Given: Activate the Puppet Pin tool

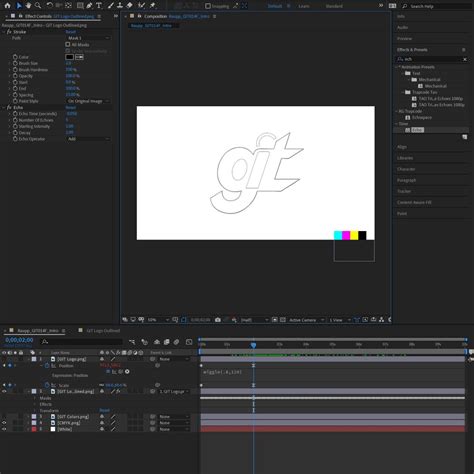Looking at the screenshot, I should click(x=153, y=5).
